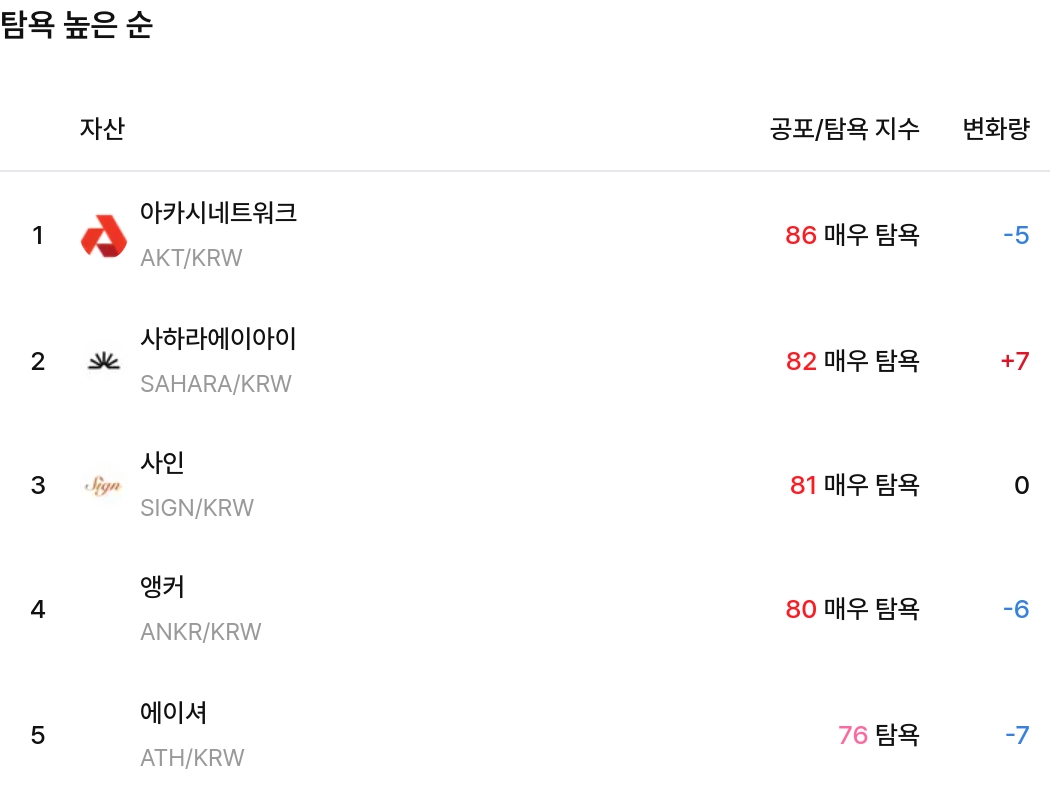Screen dimensions: 1050x800
Task: Click the AKT/KRW ticker link
Action: [x=190, y=258]
